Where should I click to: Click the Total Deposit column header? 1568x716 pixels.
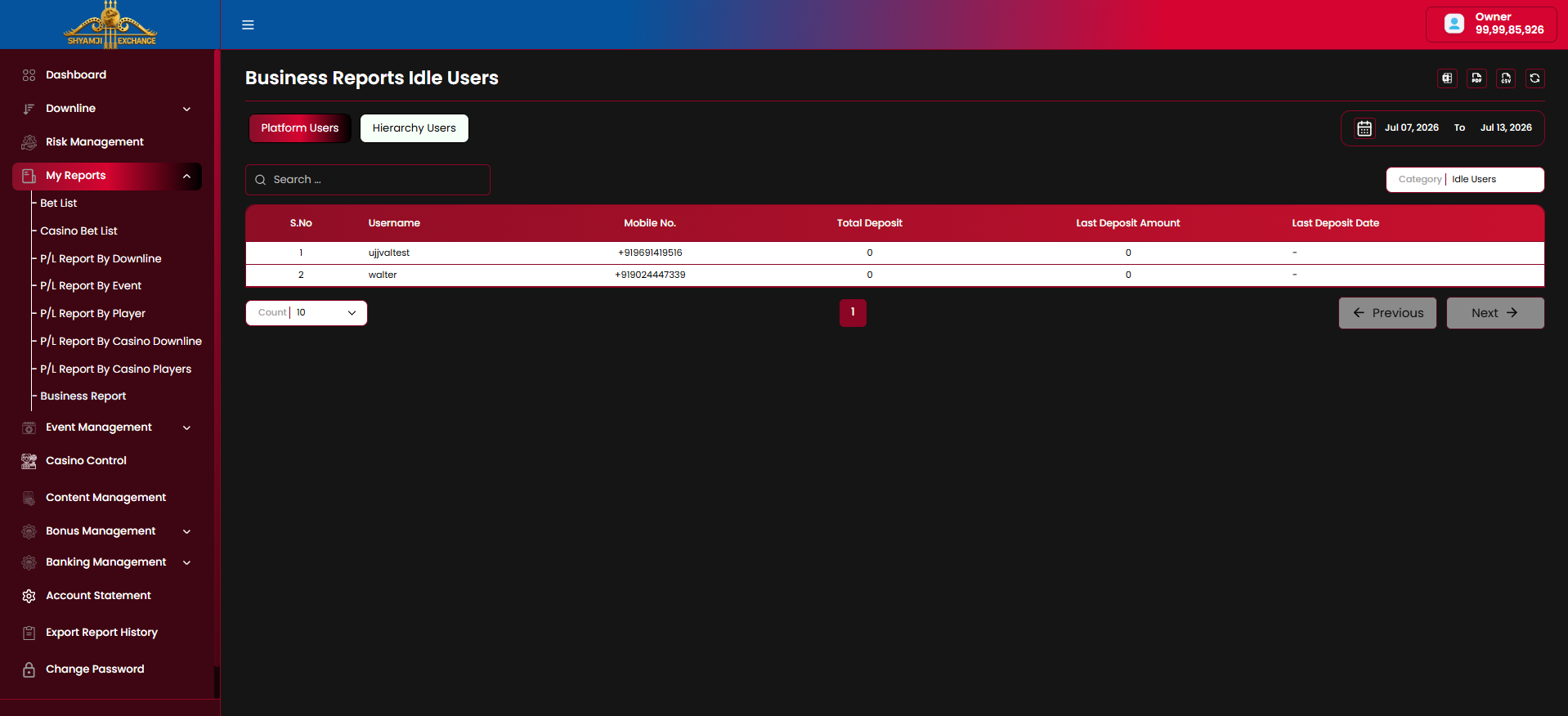point(870,223)
